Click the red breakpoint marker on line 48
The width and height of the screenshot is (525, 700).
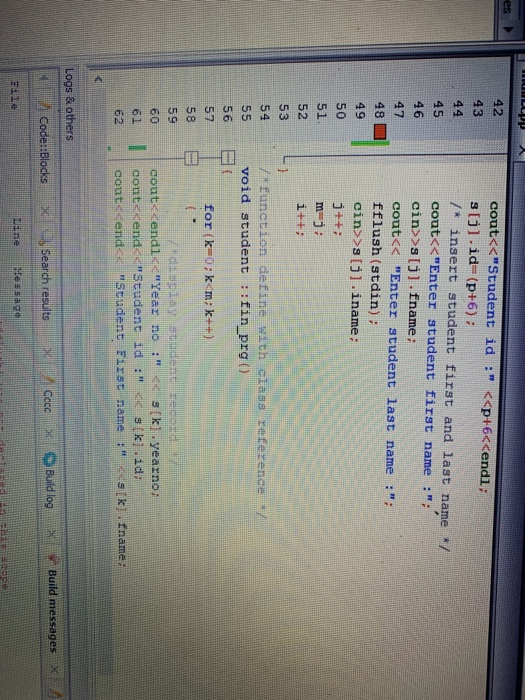click(379, 132)
